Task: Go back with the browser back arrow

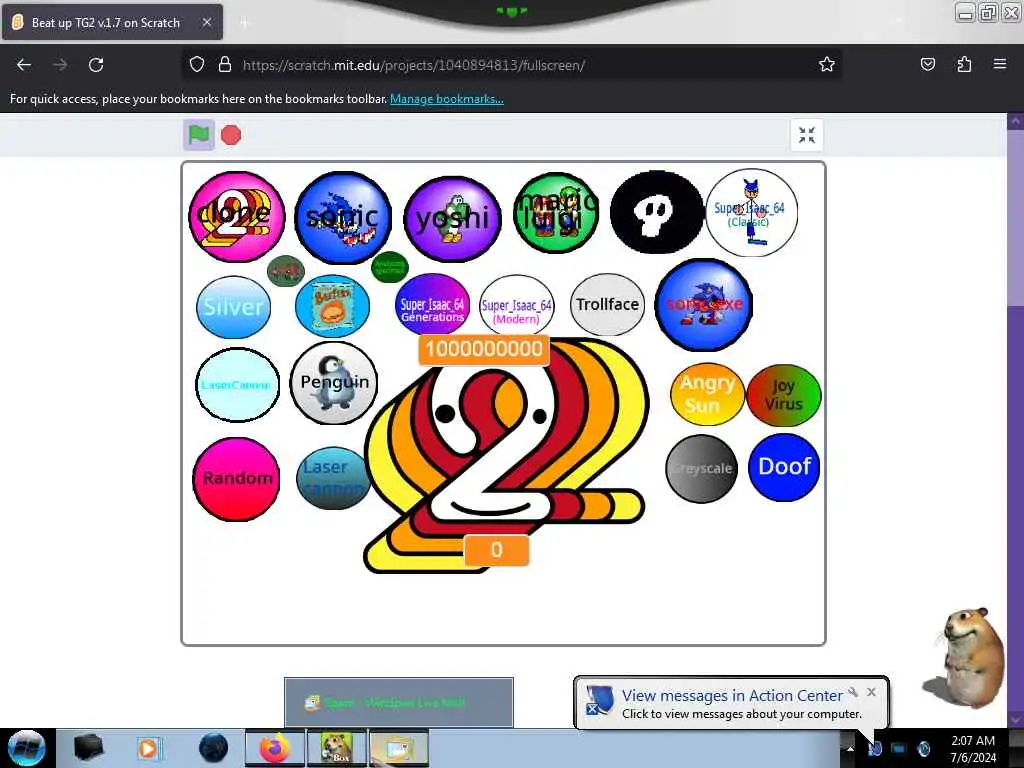Action: (x=24, y=65)
